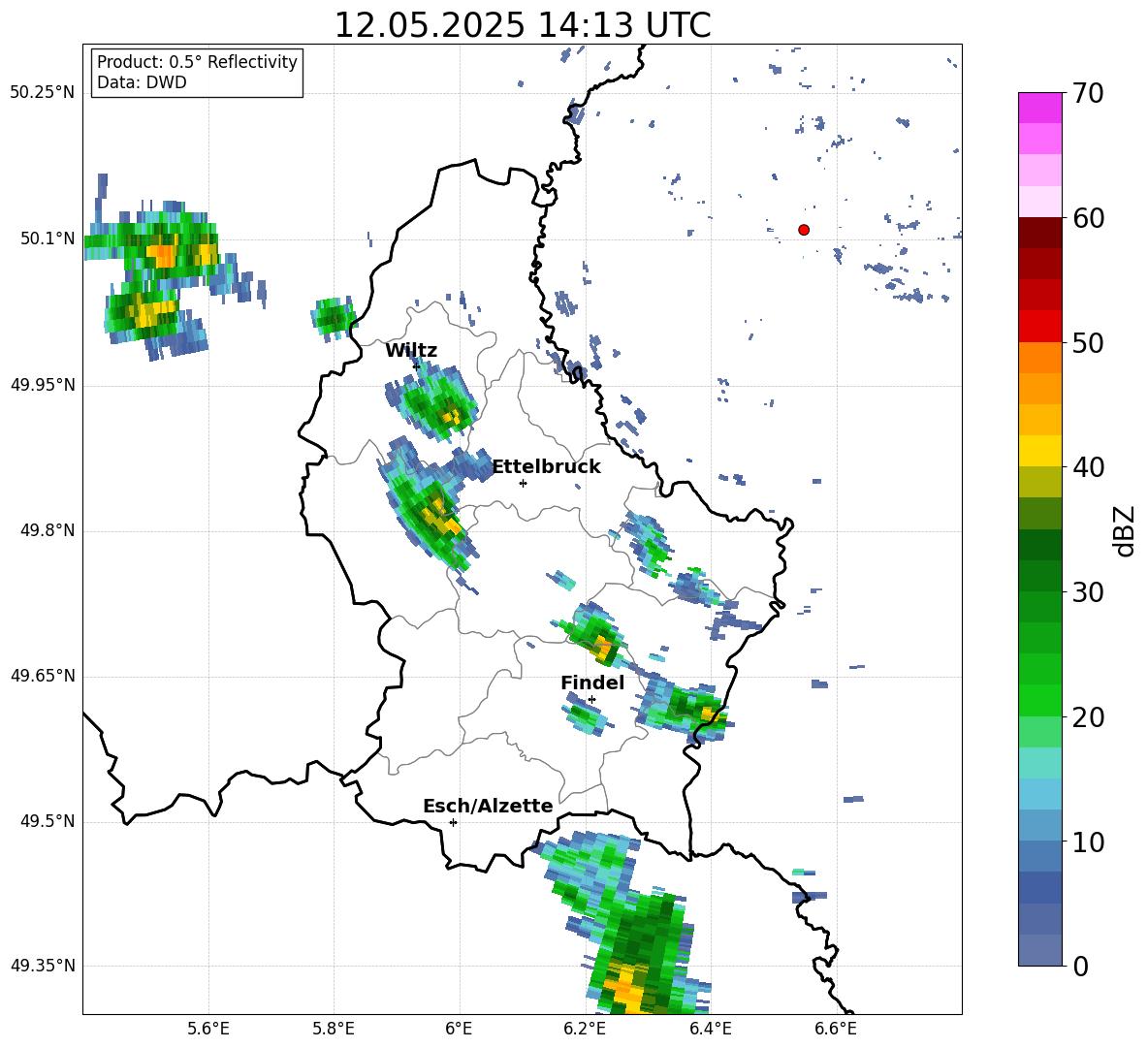Click the 10 value on the colorbar
This screenshot has width=1148, height=1048.
(x=1088, y=842)
